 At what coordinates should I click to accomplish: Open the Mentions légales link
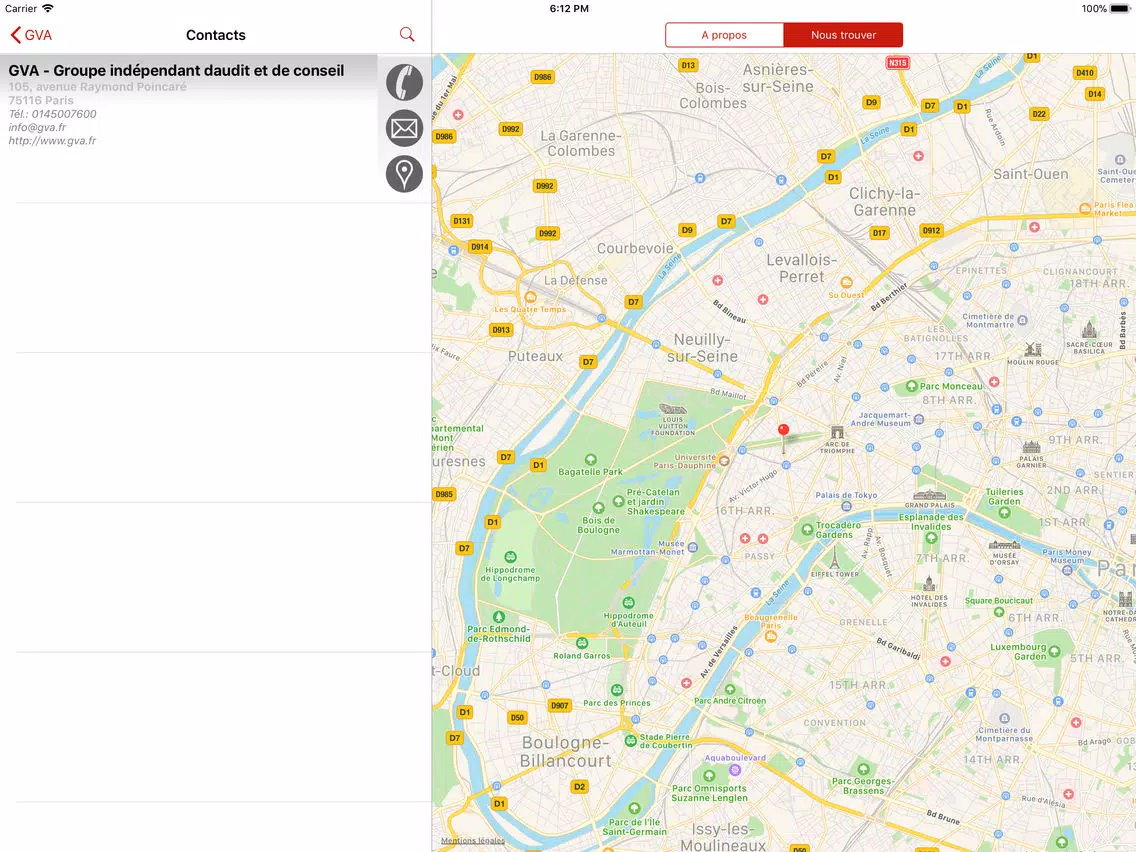click(x=473, y=840)
